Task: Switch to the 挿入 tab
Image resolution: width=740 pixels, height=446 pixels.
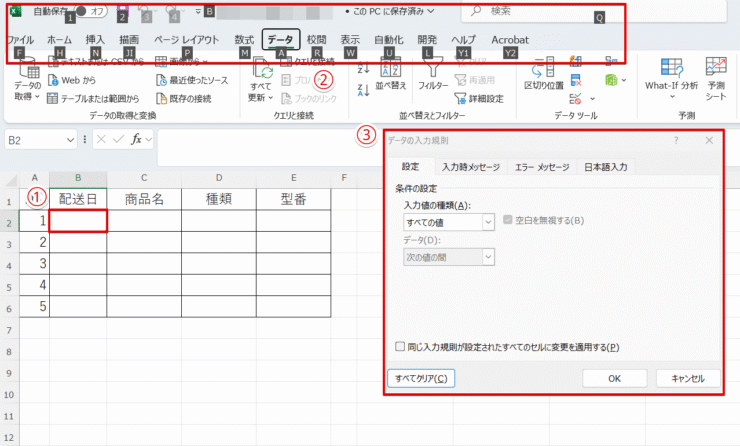Action: (95, 40)
